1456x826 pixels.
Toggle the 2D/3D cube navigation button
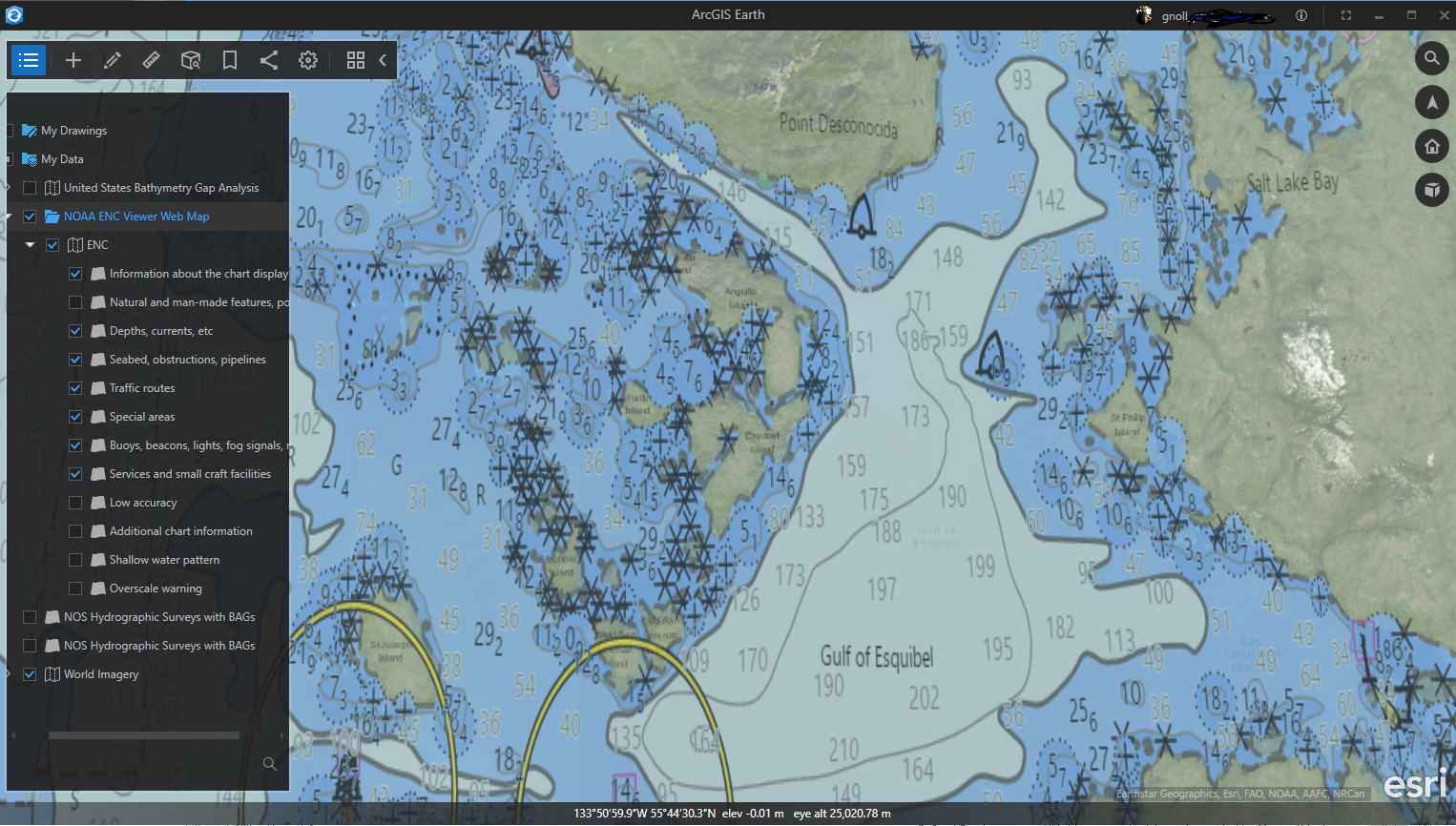click(x=1432, y=190)
